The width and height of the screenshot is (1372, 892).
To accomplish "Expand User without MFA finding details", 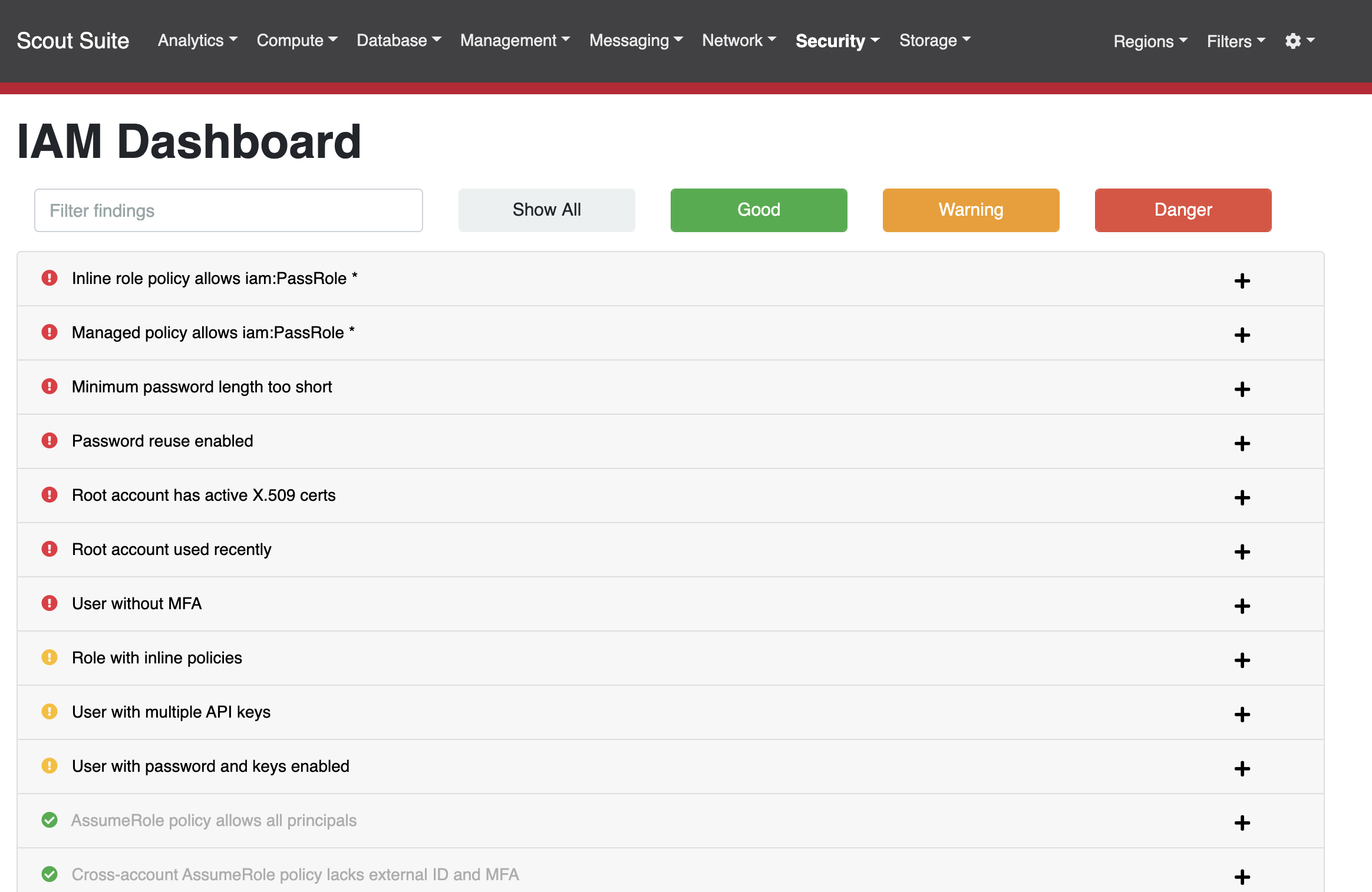I will point(1242,606).
